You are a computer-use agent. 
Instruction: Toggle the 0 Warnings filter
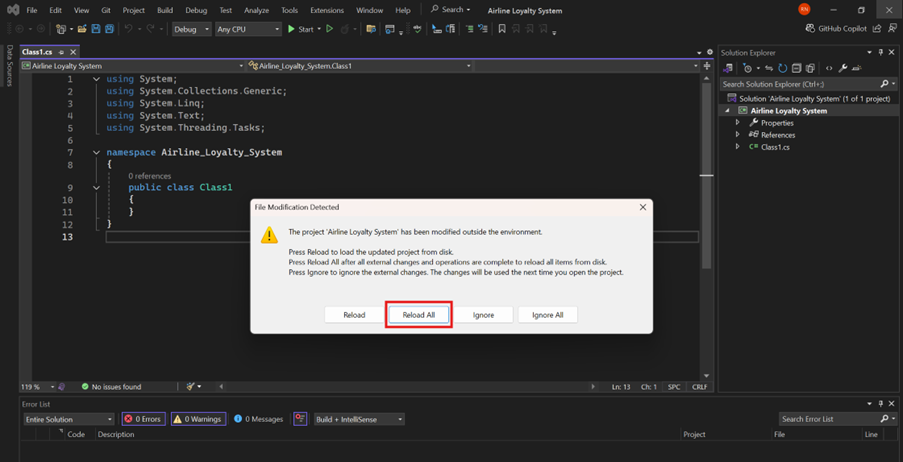(198, 419)
